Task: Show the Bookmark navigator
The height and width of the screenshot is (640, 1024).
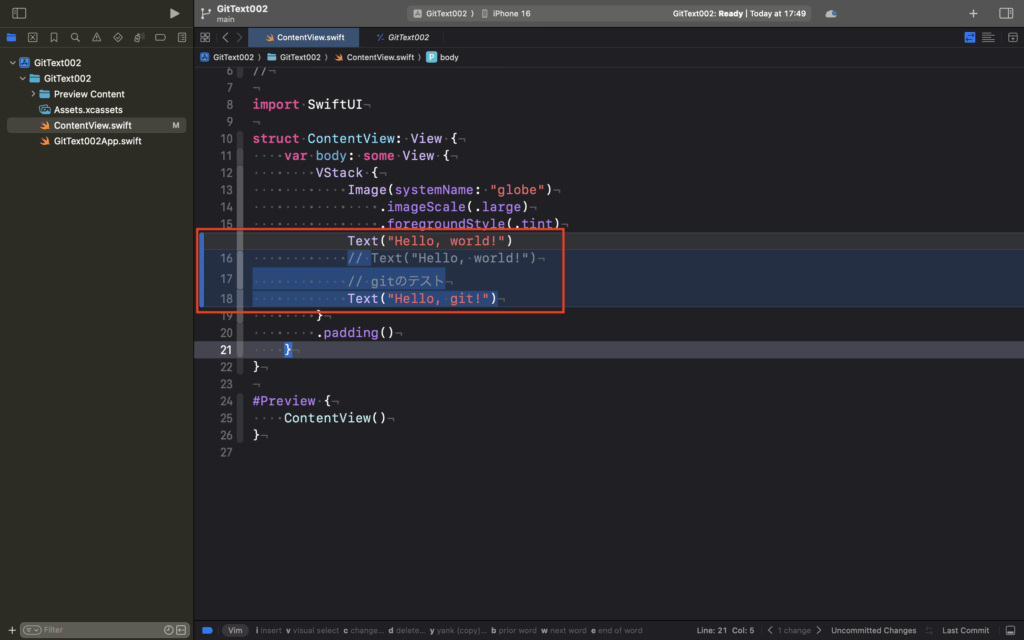Action: (x=54, y=37)
